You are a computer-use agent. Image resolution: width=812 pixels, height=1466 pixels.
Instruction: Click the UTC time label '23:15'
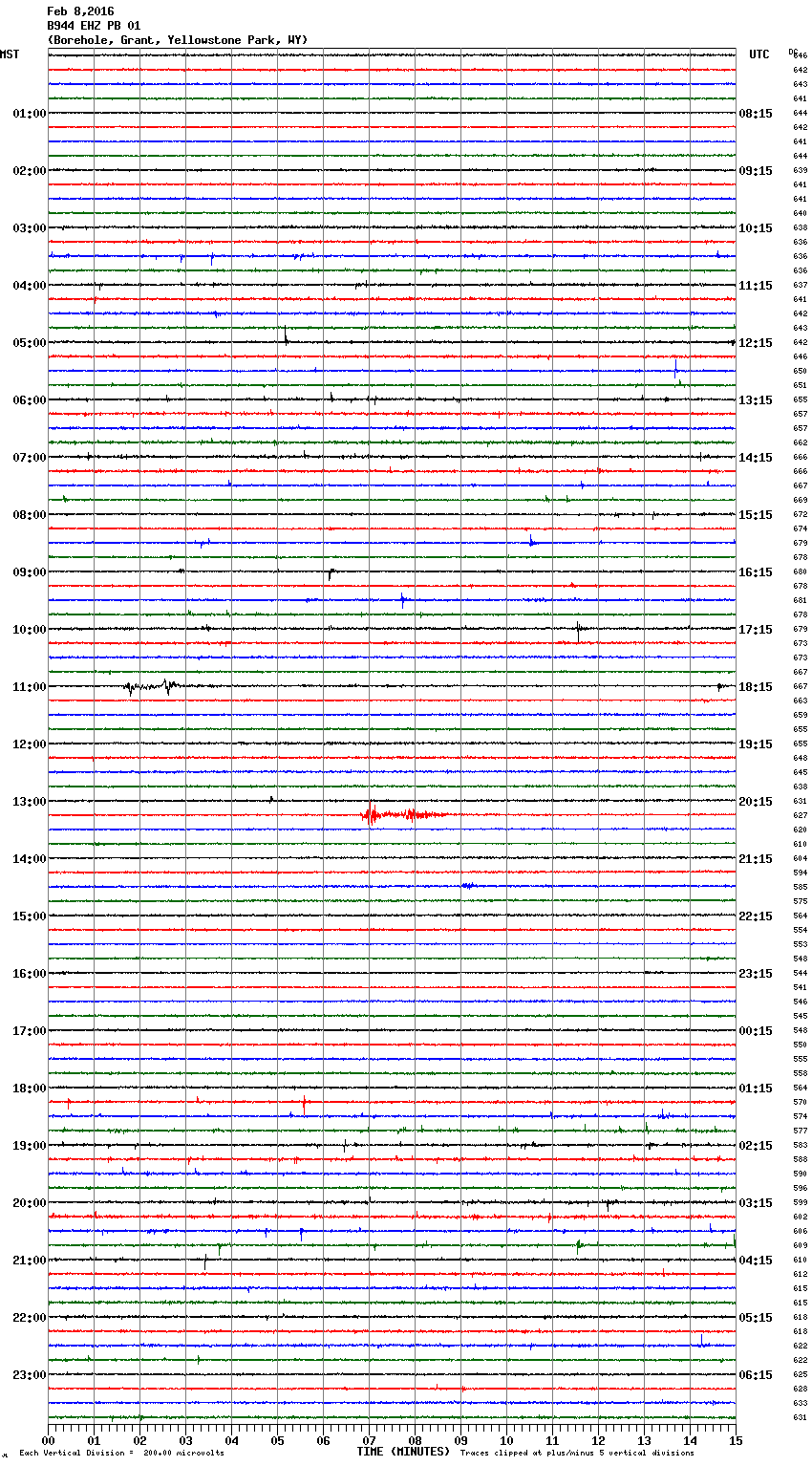point(756,974)
